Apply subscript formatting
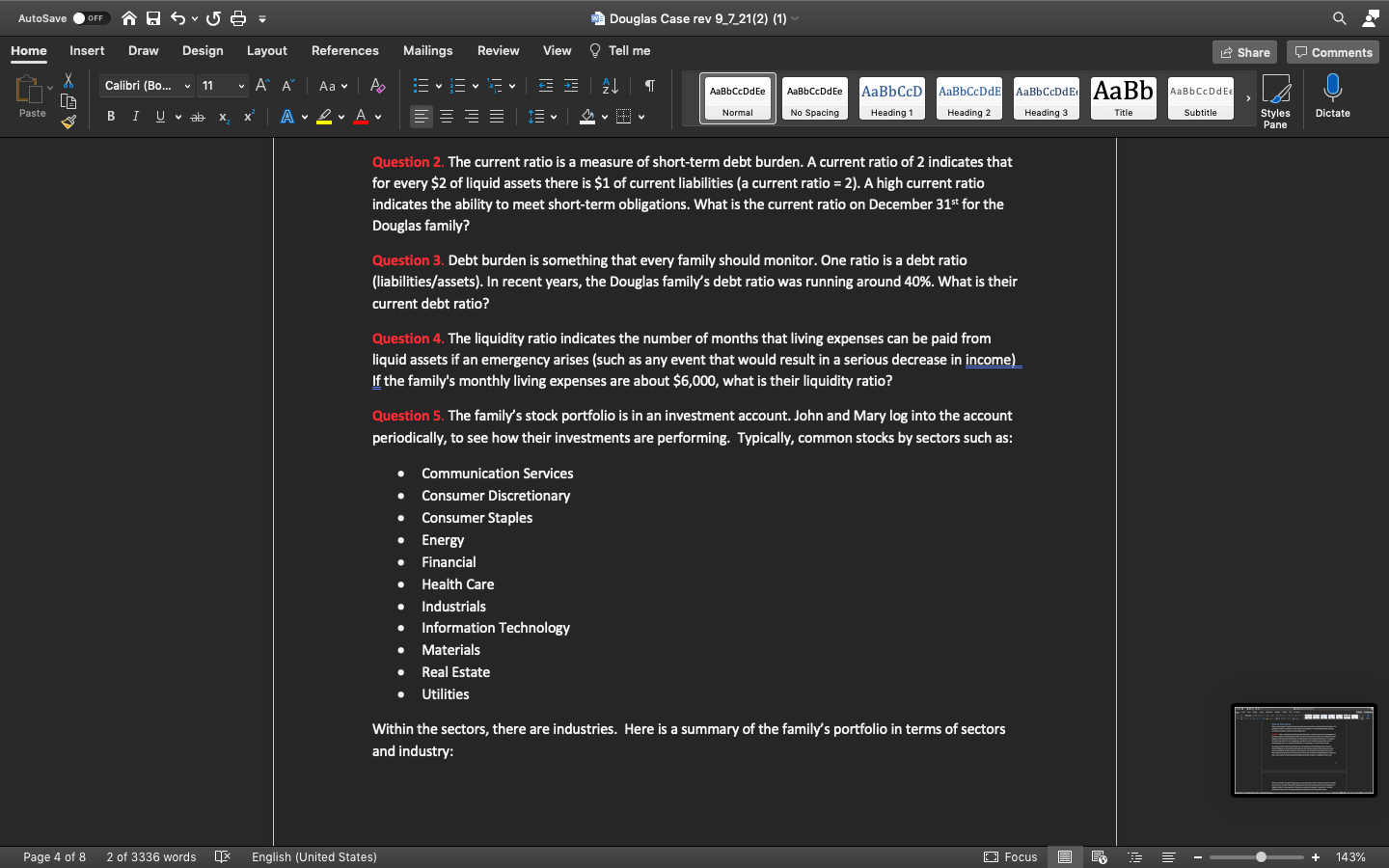 [x=222, y=116]
